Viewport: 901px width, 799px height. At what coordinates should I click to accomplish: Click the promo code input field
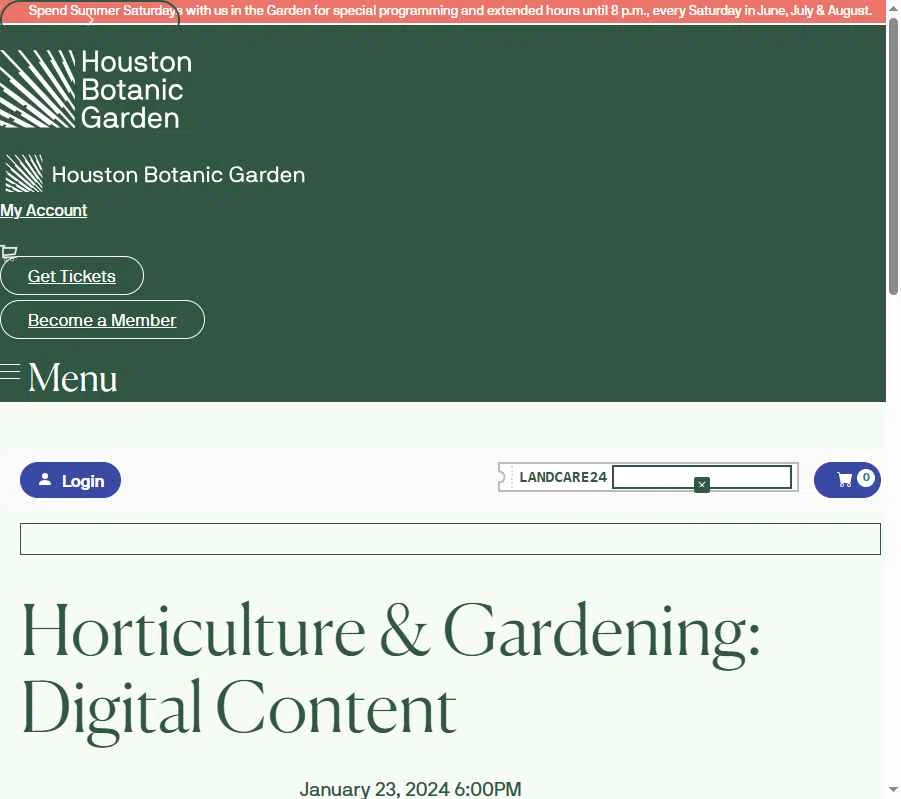[x=702, y=477]
